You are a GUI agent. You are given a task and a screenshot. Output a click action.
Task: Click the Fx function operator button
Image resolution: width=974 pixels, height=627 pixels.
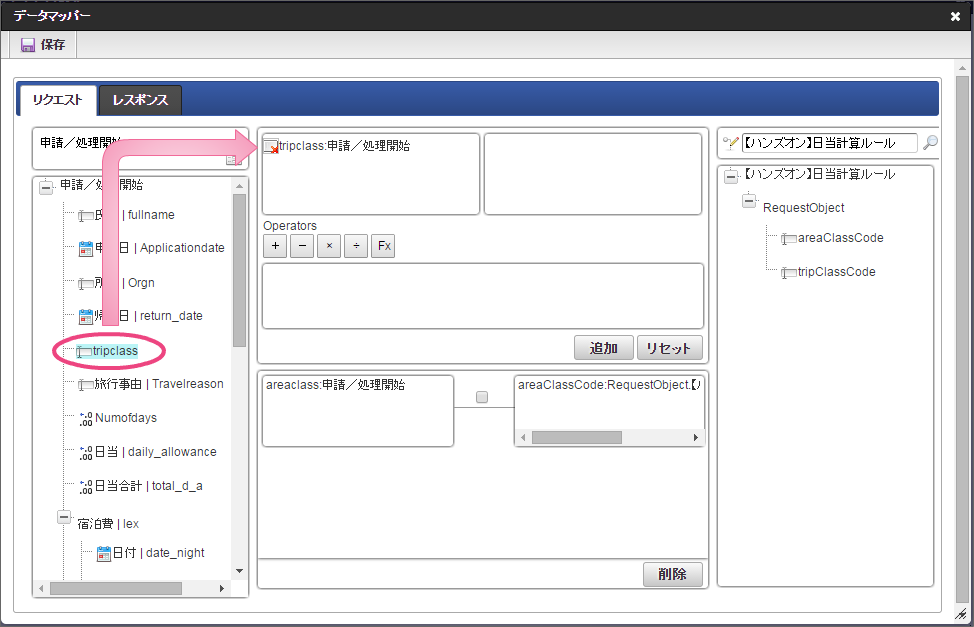coord(383,246)
